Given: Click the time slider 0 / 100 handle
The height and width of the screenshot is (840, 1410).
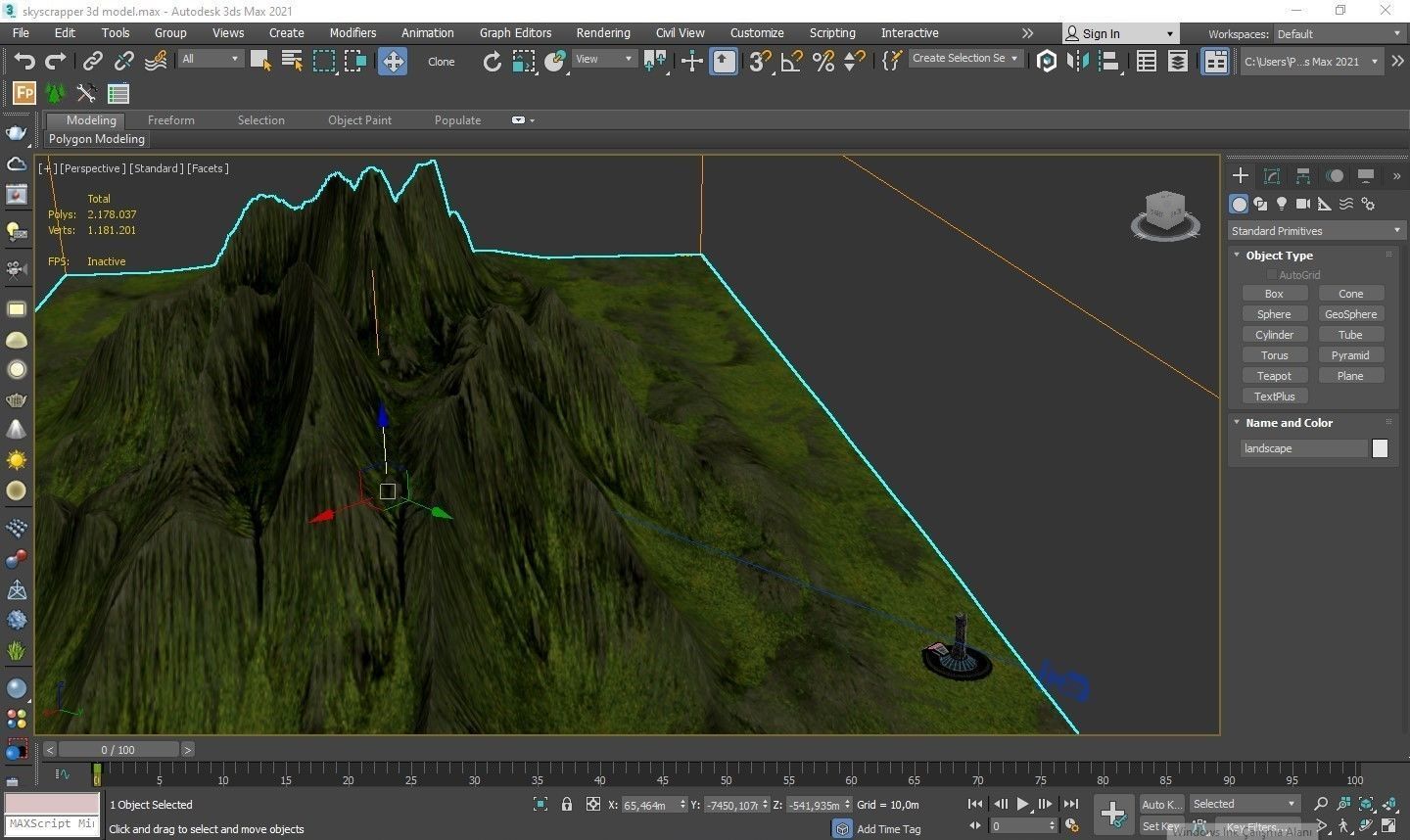Looking at the screenshot, I should click(x=118, y=750).
